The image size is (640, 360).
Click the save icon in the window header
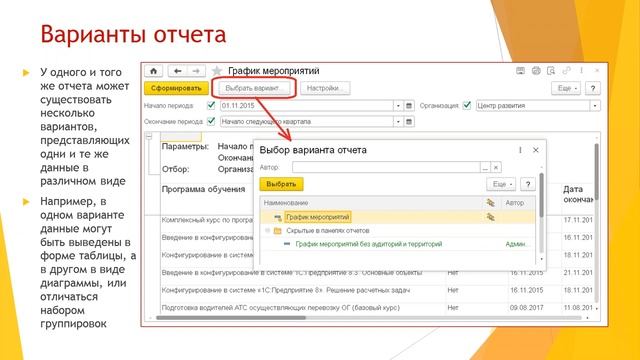pyautogui.click(x=520, y=71)
